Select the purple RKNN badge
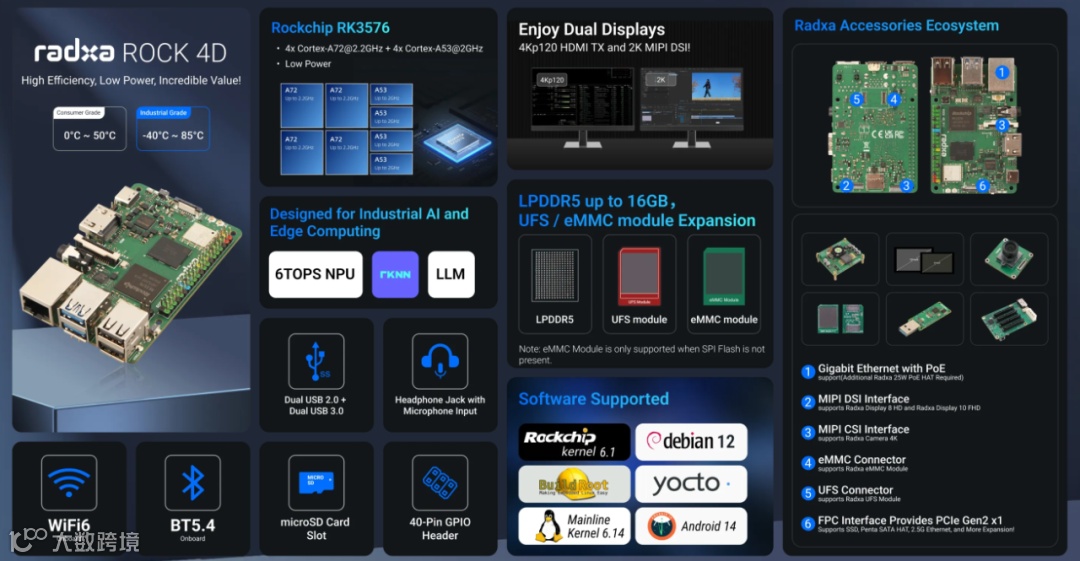 click(x=395, y=274)
